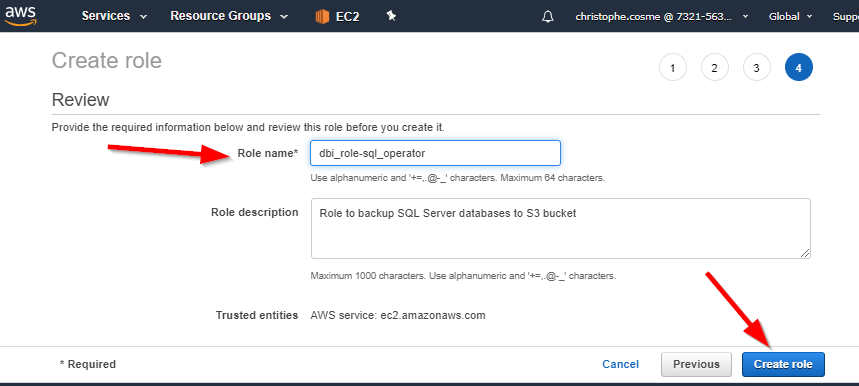Click the 'Maximum 64 characters' hint text
Image resolution: width=859 pixels, height=386 pixels.
(x=552, y=178)
